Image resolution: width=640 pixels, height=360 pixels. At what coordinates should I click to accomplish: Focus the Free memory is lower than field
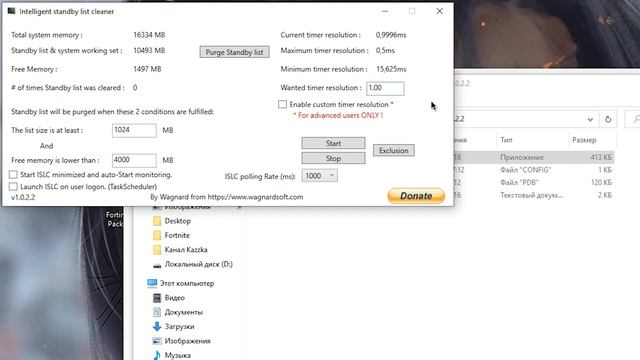click(134, 160)
